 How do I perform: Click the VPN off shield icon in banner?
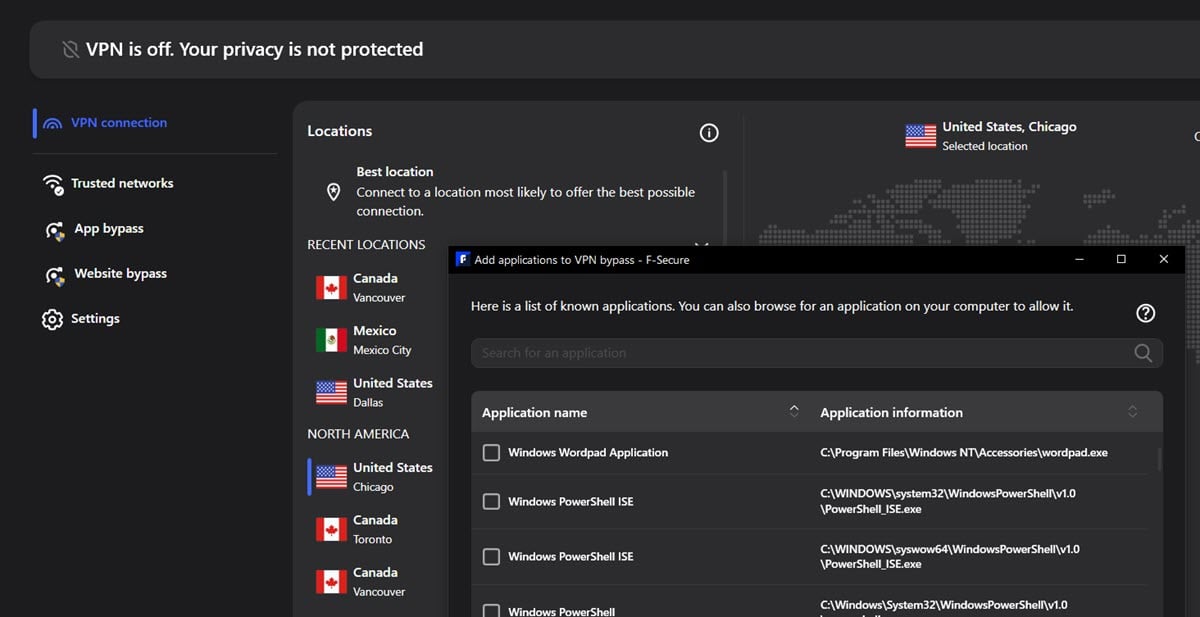pyautogui.click(x=70, y=49)
